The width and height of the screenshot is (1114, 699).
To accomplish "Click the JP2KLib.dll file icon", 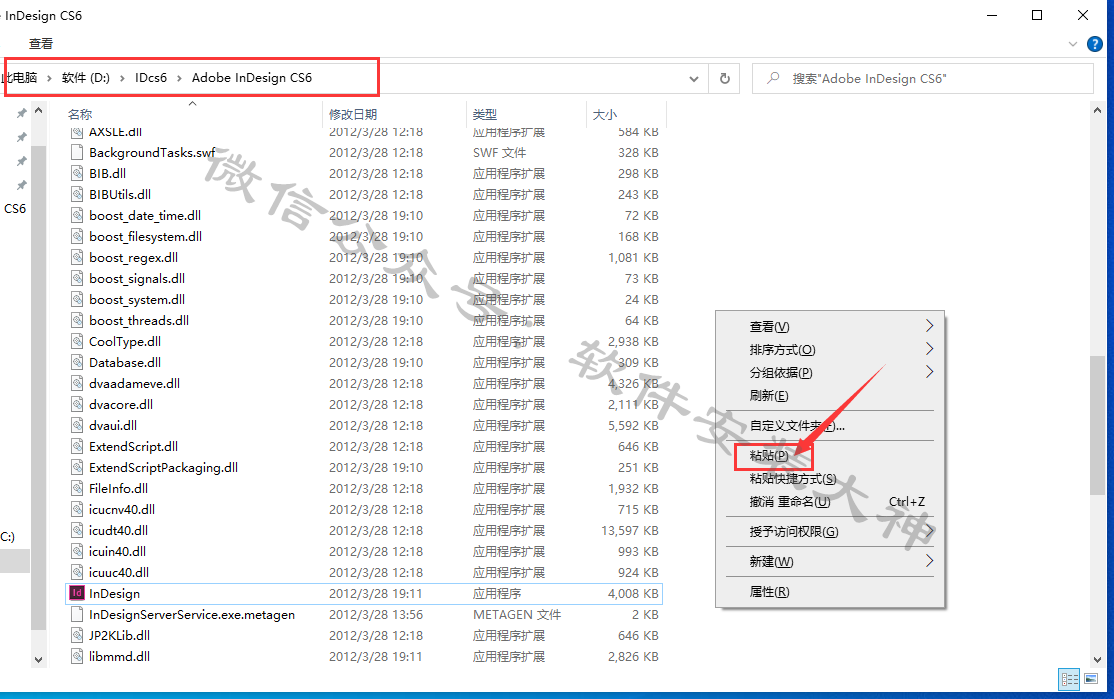I will click(x=77, y=636).
